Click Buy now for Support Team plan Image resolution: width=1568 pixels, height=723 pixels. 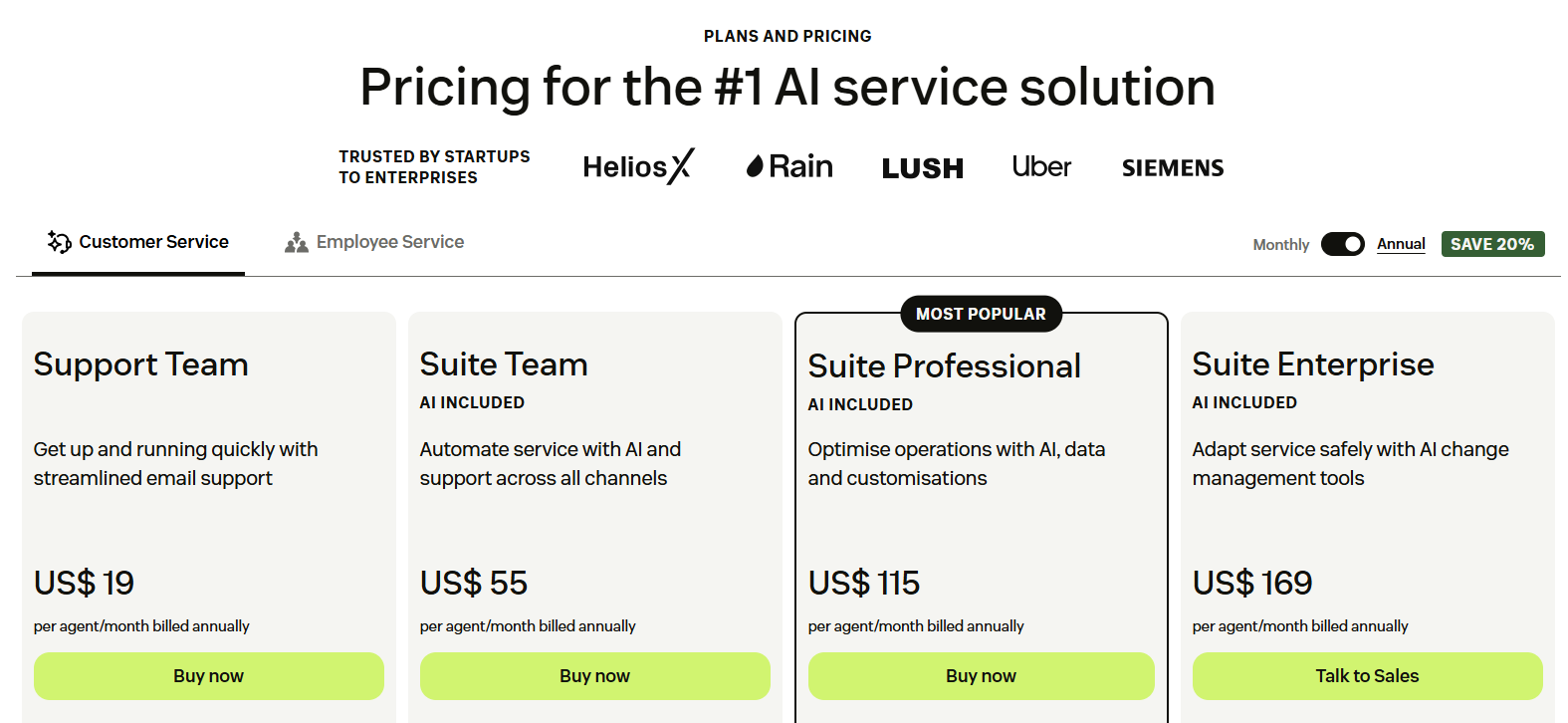coord(208,676)
